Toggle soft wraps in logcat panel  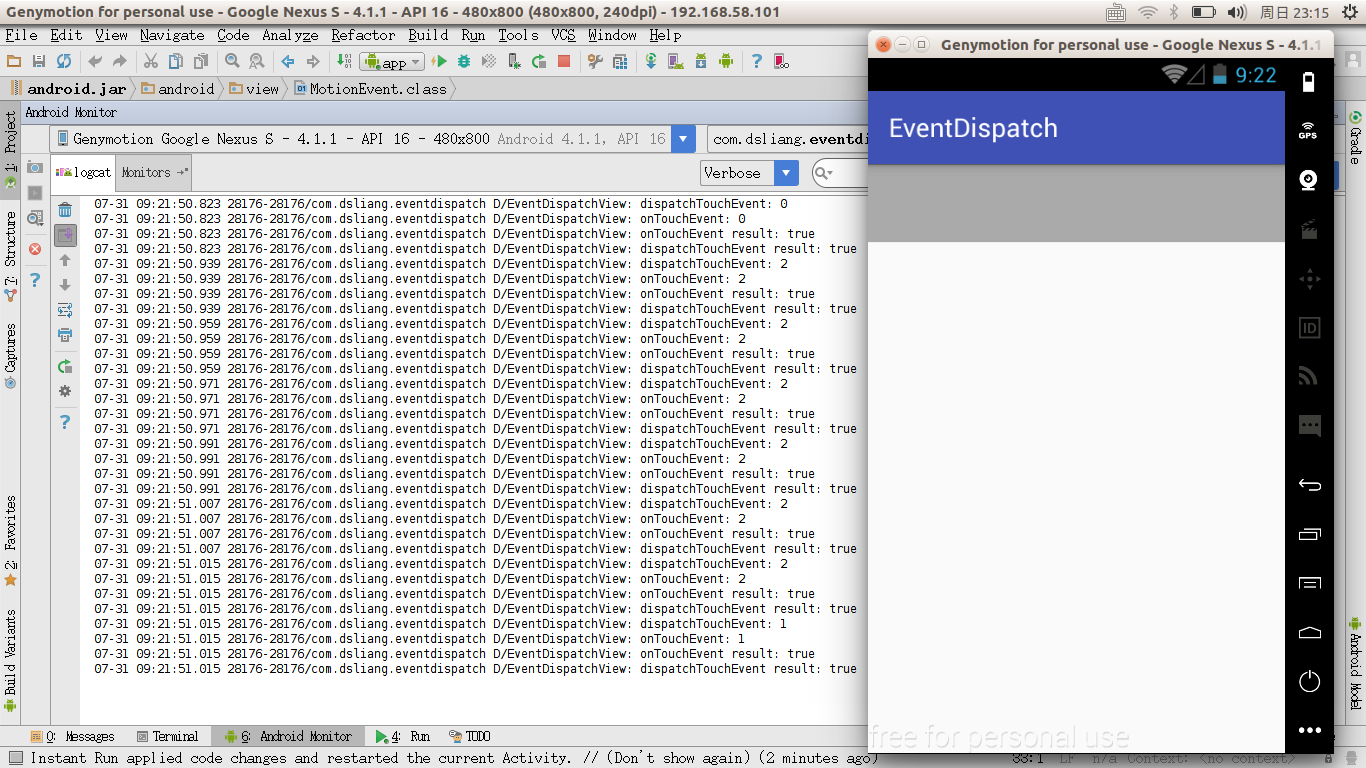[65, 310]
